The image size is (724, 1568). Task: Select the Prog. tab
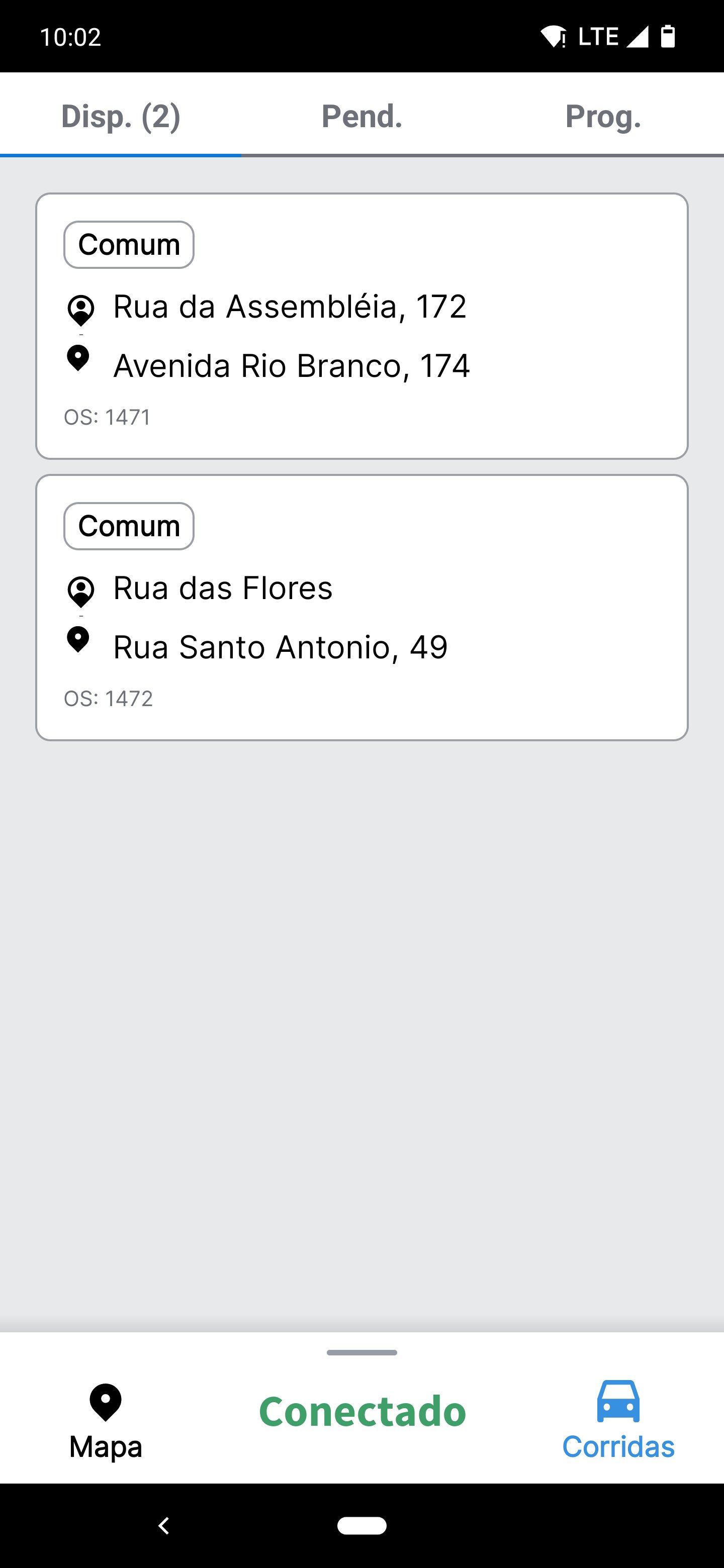tap(603, 116)
